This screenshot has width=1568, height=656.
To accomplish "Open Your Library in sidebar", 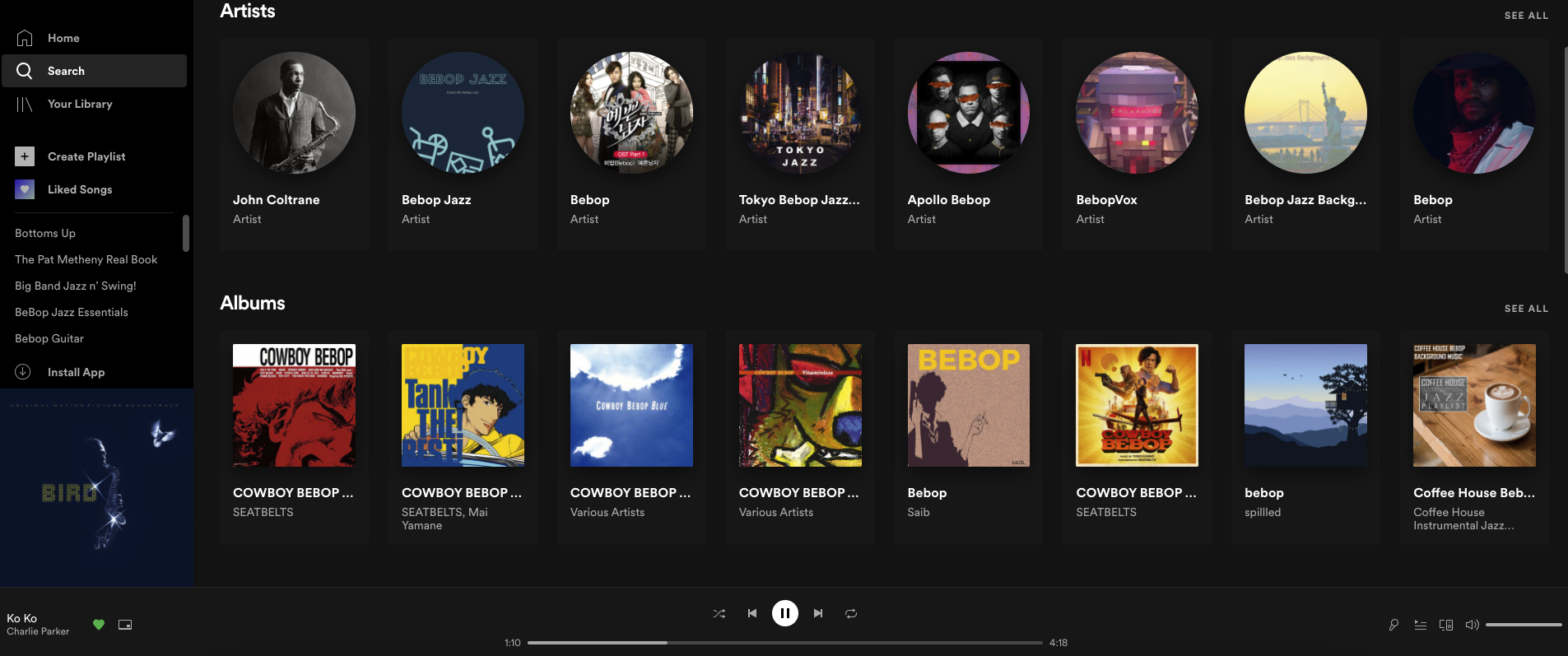I will point(80,104).
